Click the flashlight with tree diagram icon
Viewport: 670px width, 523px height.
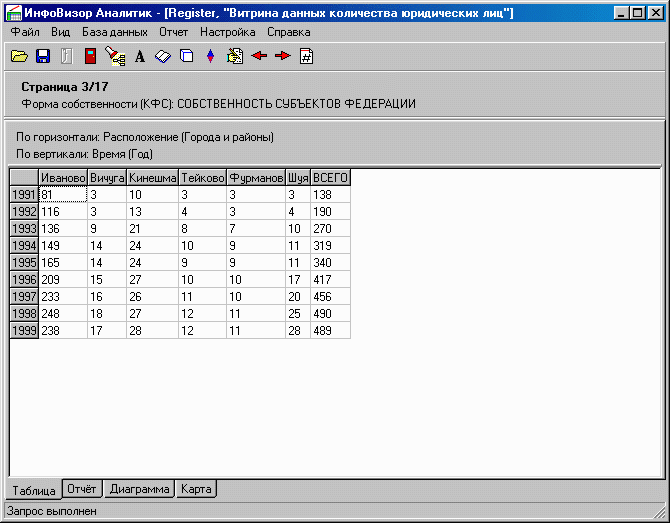(x=115, y=56)
